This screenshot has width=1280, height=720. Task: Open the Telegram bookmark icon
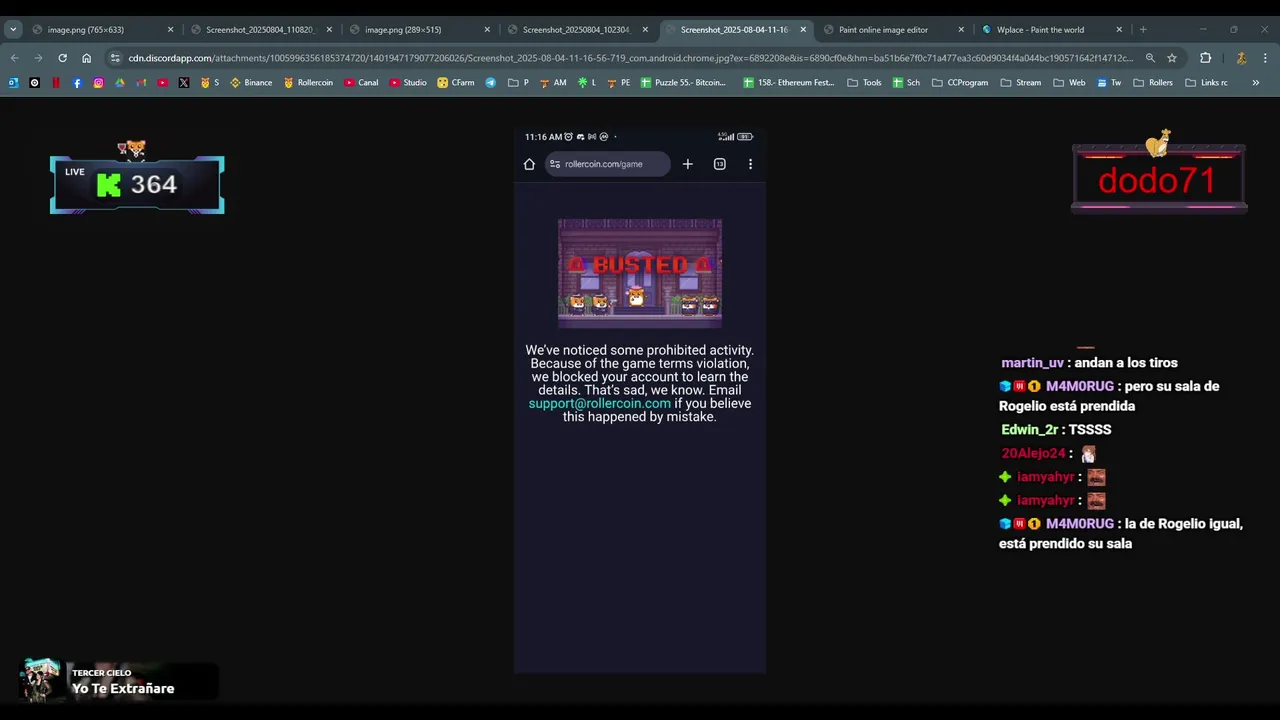[x=491, y=83]
